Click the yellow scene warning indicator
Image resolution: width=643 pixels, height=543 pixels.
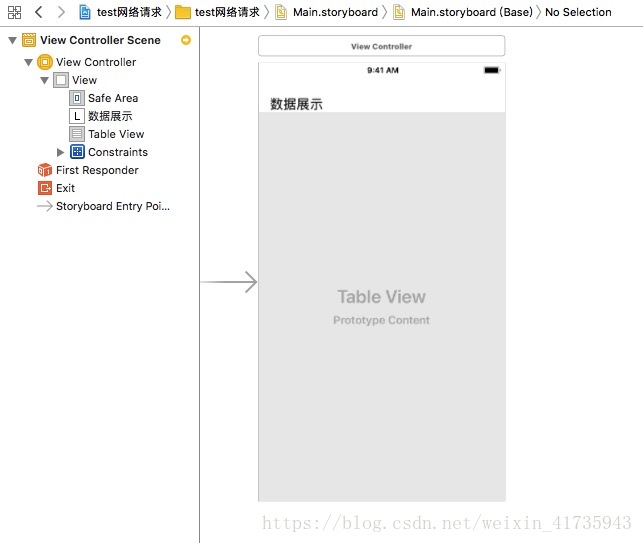(x=186, y=40)
